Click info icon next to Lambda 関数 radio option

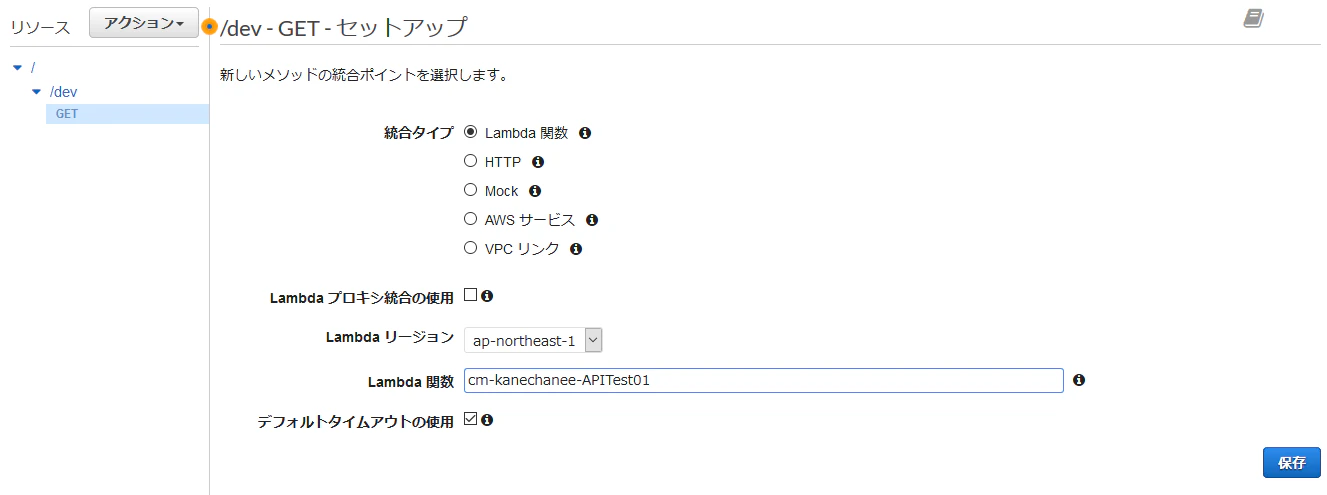pyautogui.click(x=585, y=133)
